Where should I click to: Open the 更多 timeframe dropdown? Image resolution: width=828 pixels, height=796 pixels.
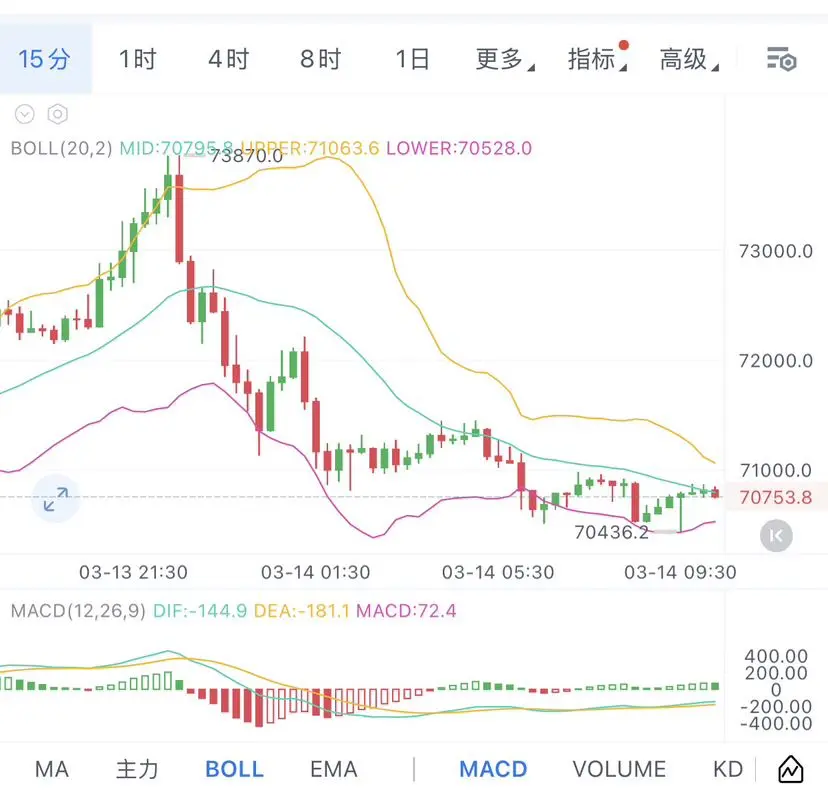pos(505,59)
